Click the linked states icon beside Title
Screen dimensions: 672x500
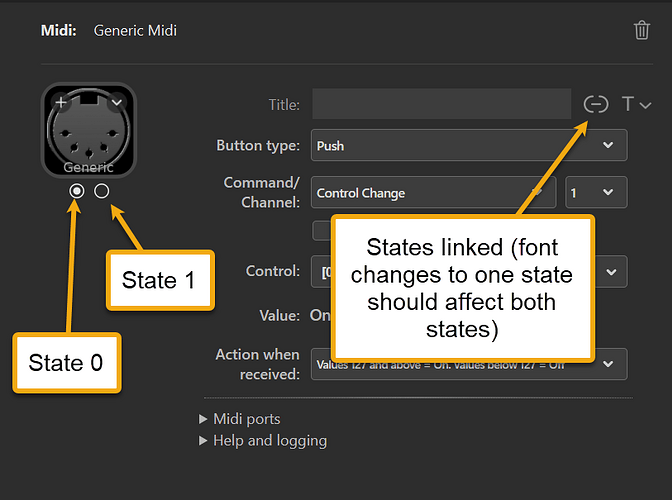[x=596, y=104]
